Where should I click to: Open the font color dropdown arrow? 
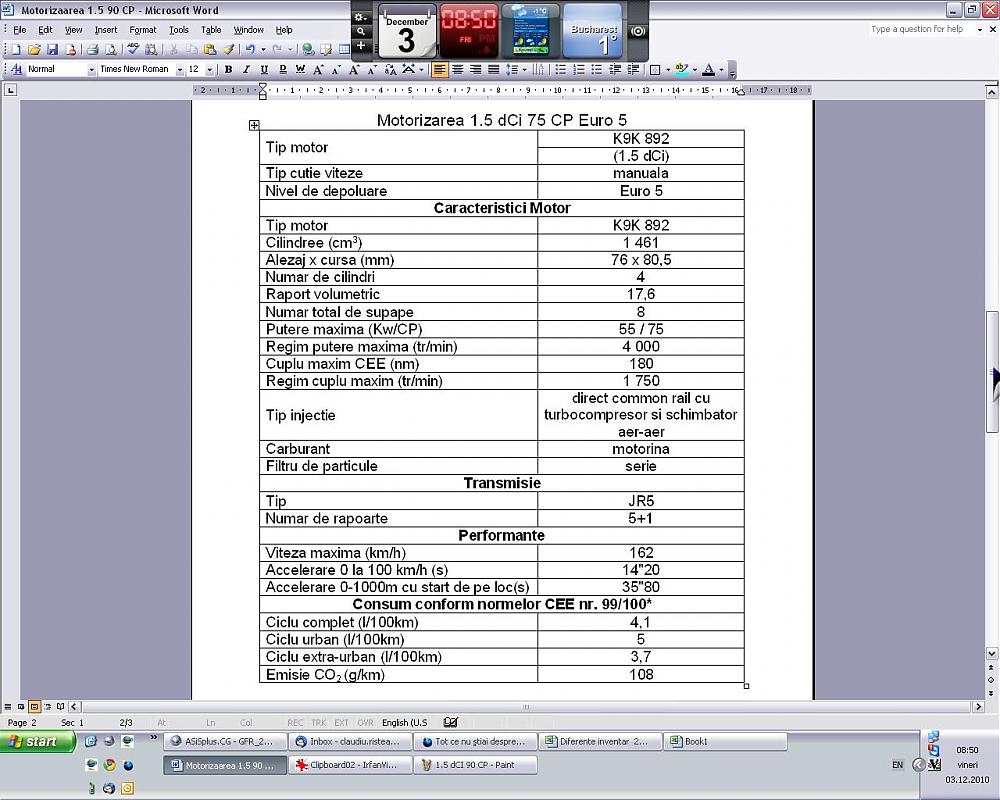722,70
